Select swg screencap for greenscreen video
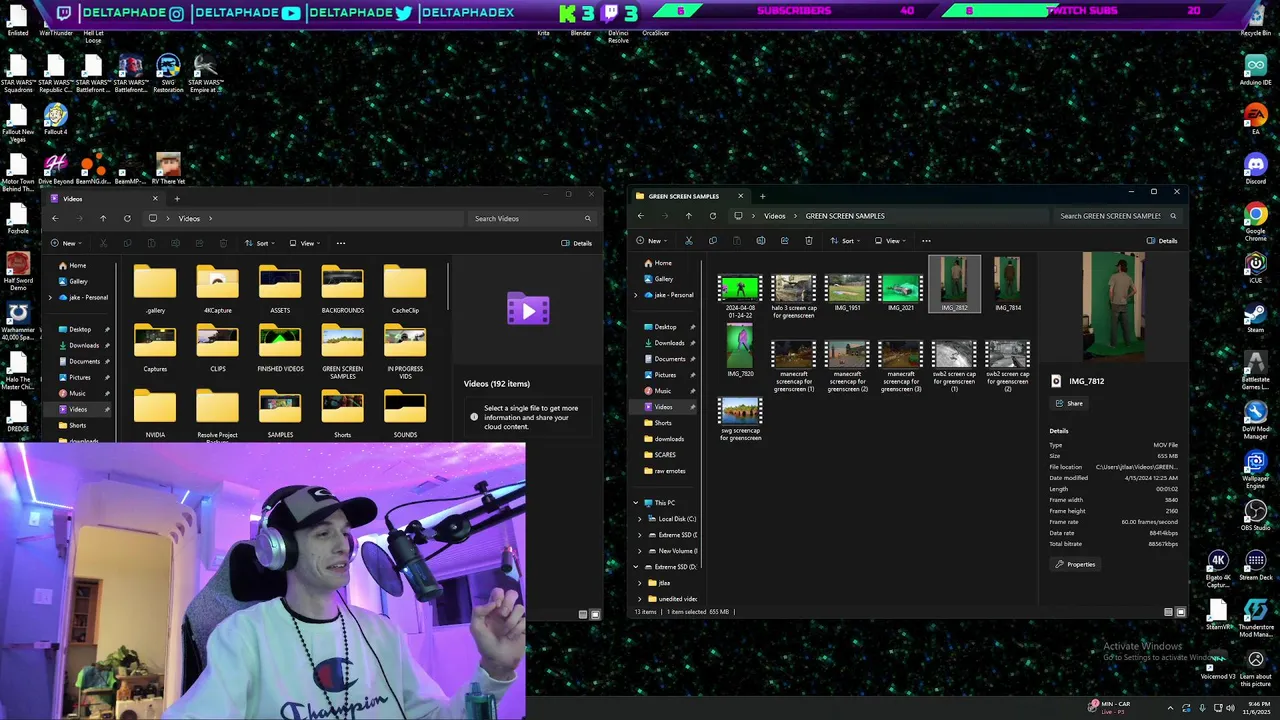Image resolution: width=1280 pixels, height=720 pixels. coord(740,420)
